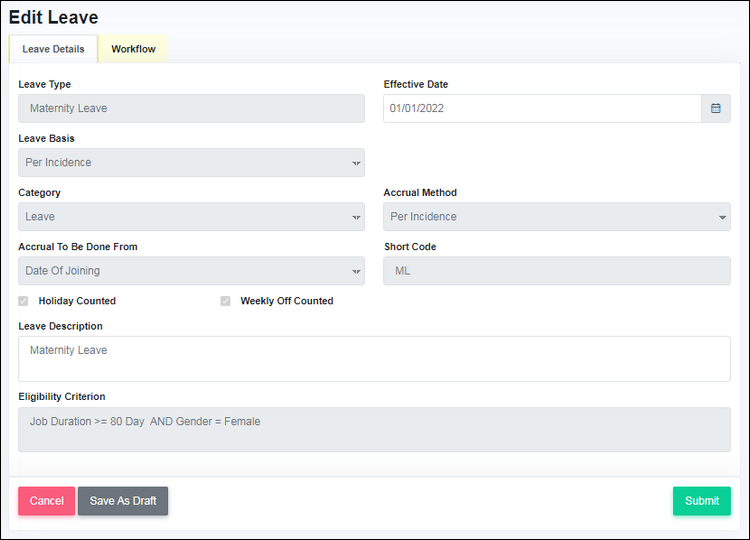Click the Accrual To Be Done From arrow
This screenshot has width=750, height=540.
(x=356, y=271)
